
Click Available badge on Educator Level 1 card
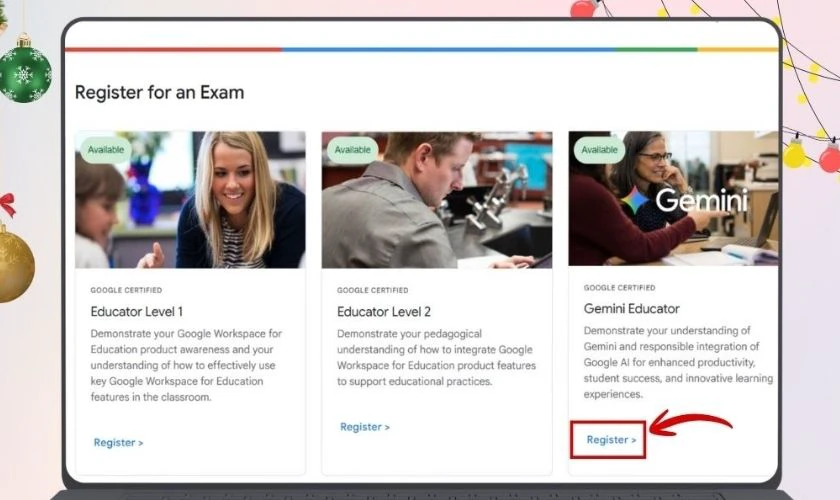pyautogui.click(x=106, y=150)
